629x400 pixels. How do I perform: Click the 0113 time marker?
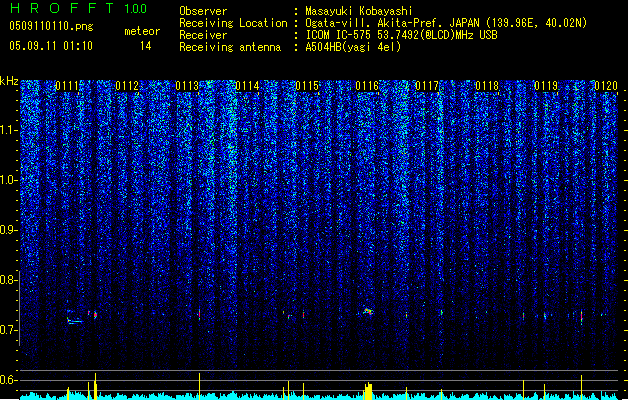(187, 86)
